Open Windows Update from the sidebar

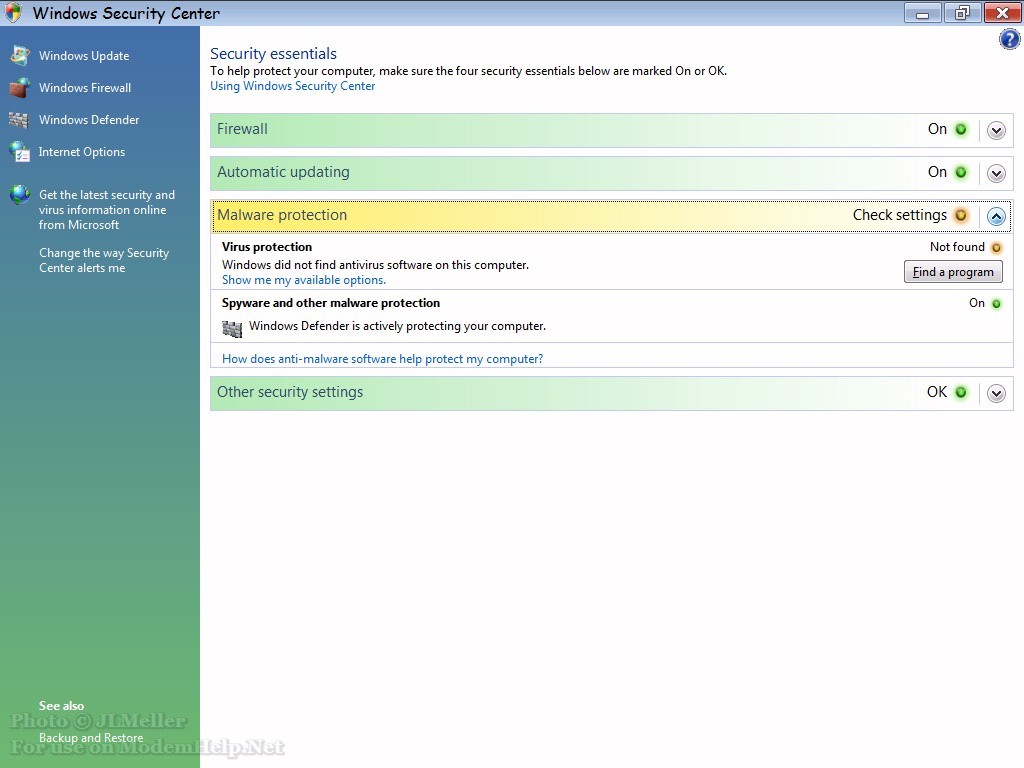(84, 56)
